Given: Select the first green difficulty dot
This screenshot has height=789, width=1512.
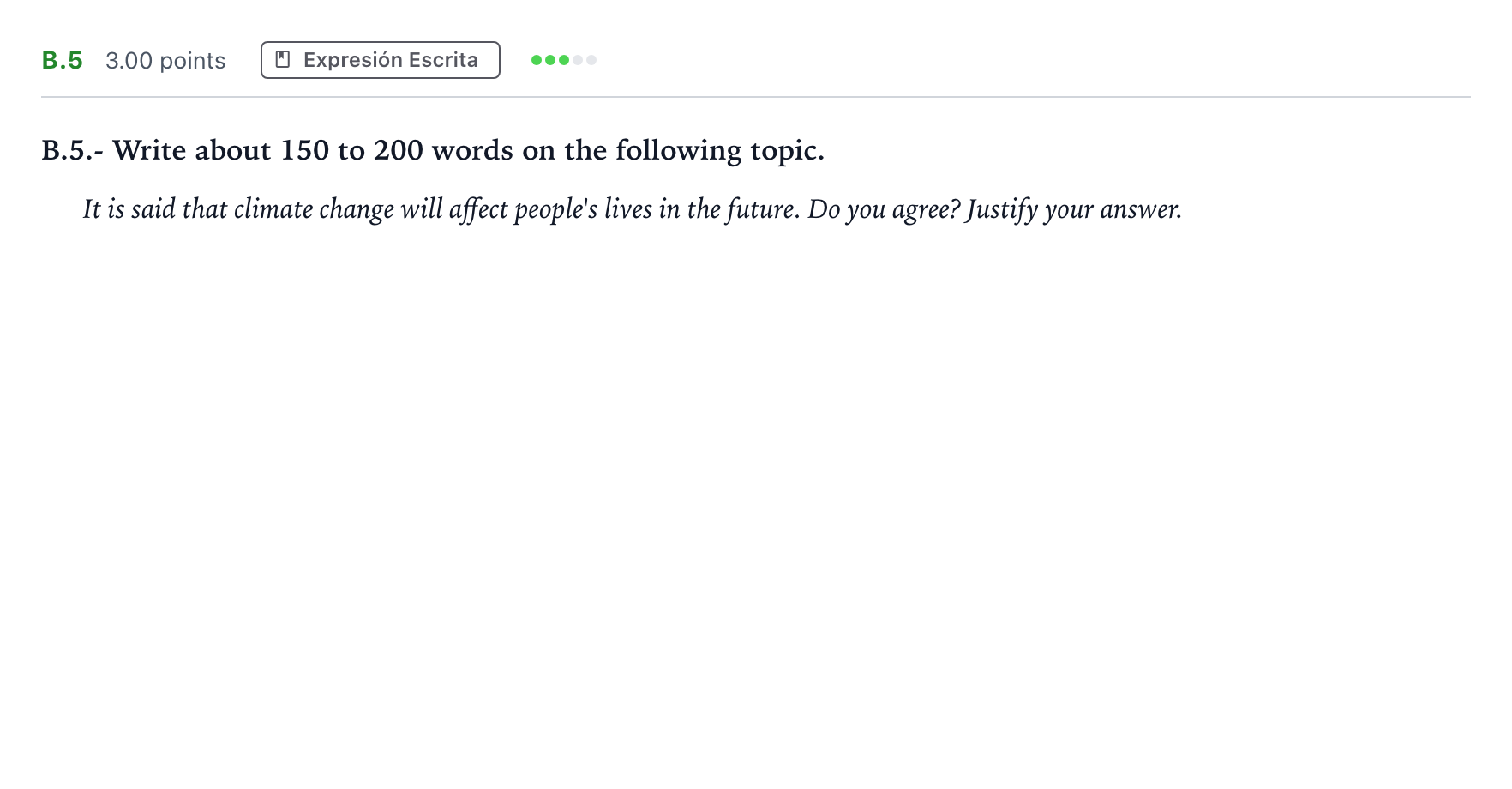Looking at the screenshot, I should tap(537, 60).
